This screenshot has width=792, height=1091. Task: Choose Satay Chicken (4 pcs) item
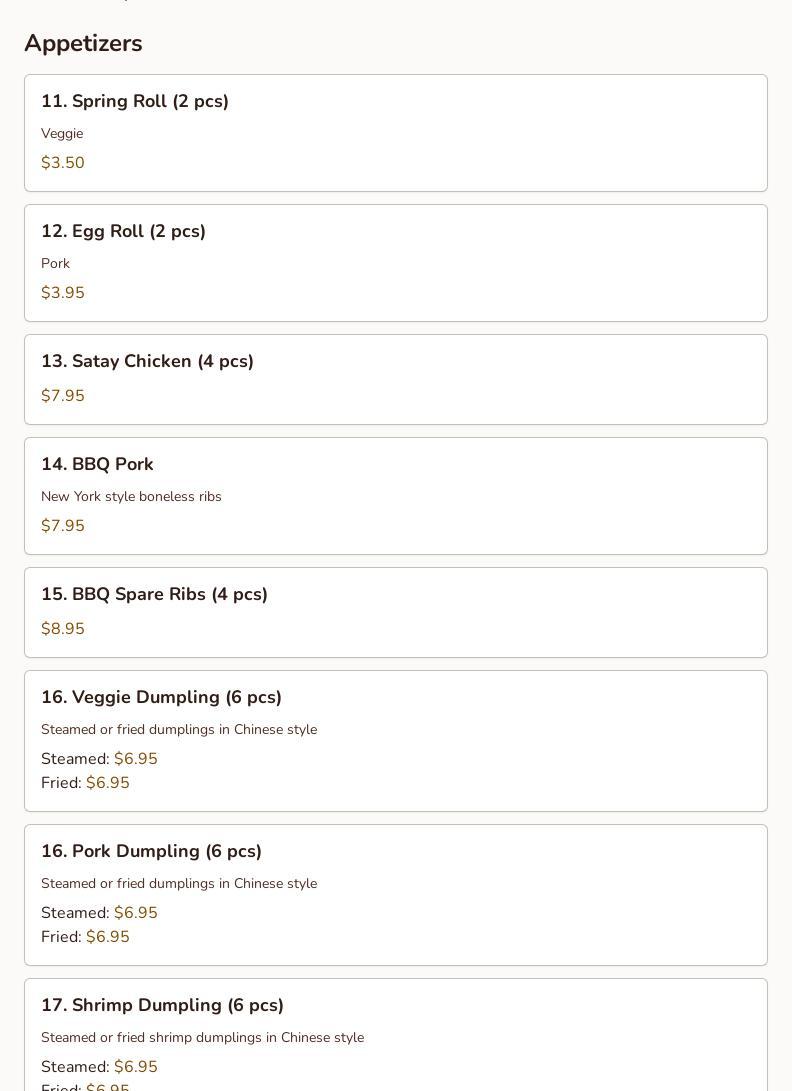[396, 379]
